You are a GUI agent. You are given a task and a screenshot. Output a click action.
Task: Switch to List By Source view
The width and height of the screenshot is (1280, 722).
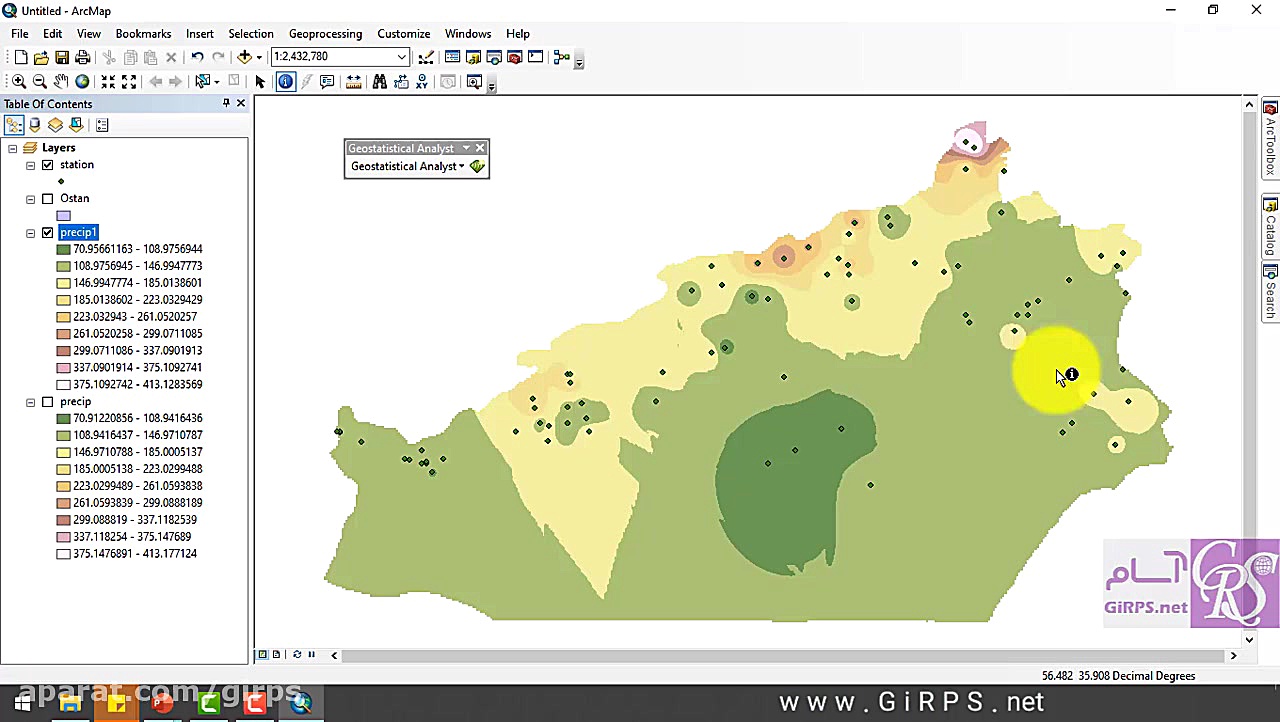point(35,125)
